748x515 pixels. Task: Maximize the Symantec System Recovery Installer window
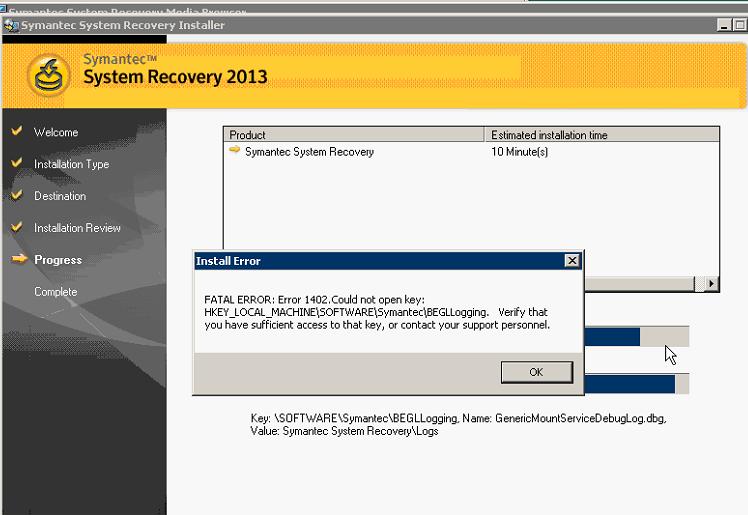click(x=739, y=25)
